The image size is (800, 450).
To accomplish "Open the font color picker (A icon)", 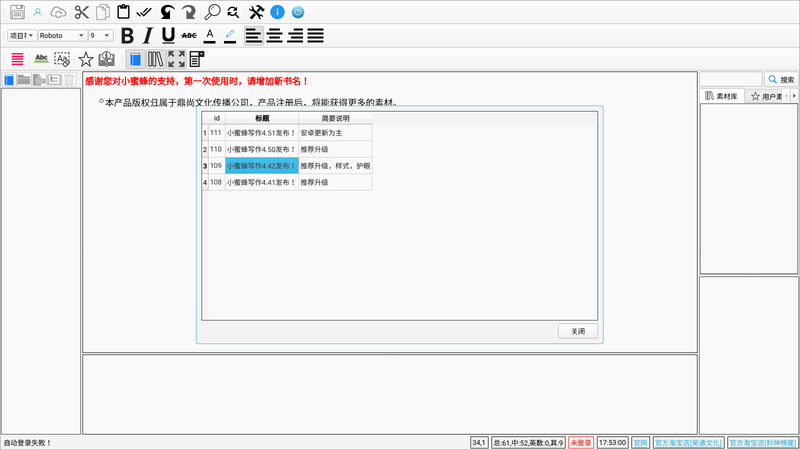I will pos(209,36).
